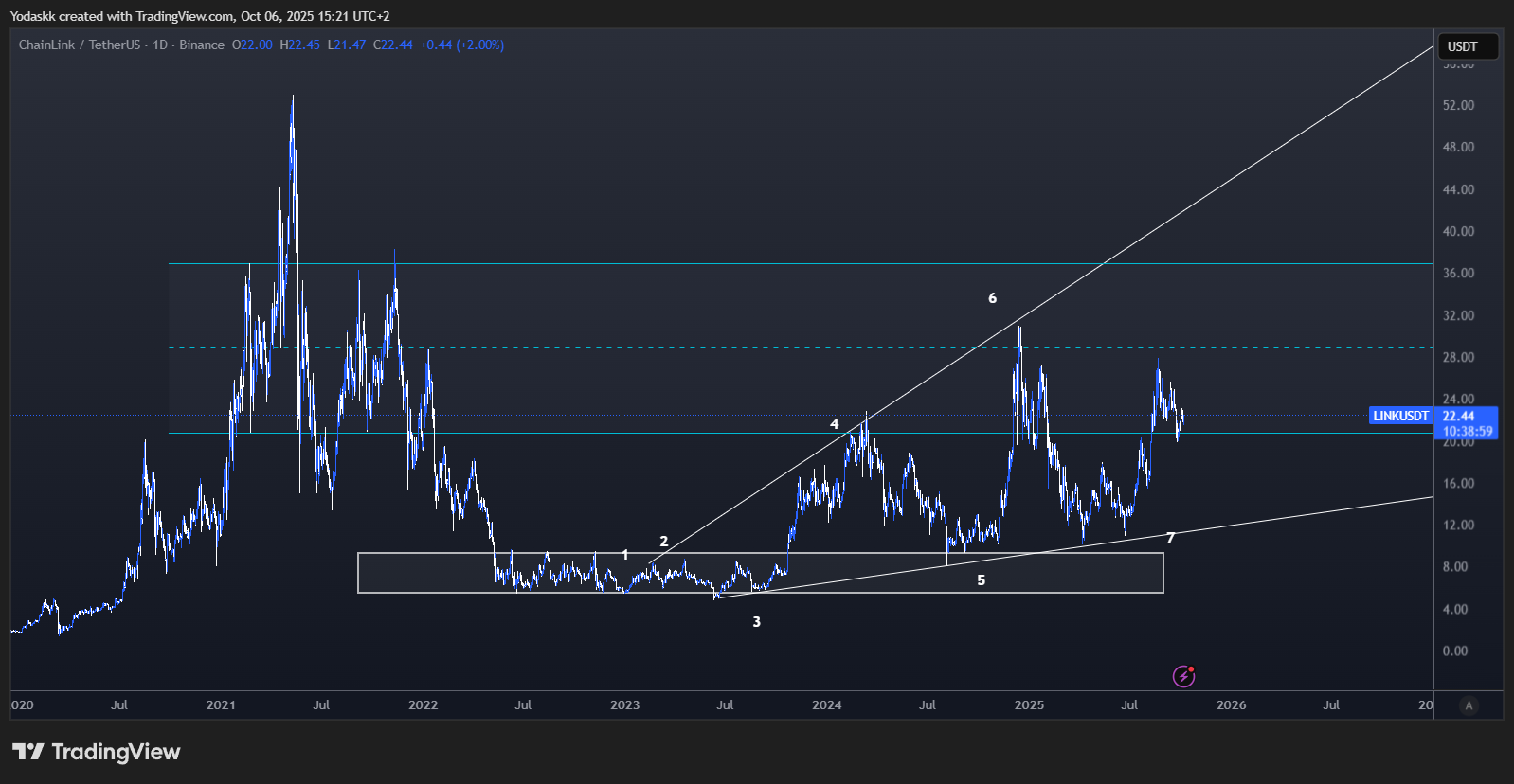The width and height of the screenshot is (1514, 784).
Task: Select wave label 3 below the range
Action: (756, 622)
